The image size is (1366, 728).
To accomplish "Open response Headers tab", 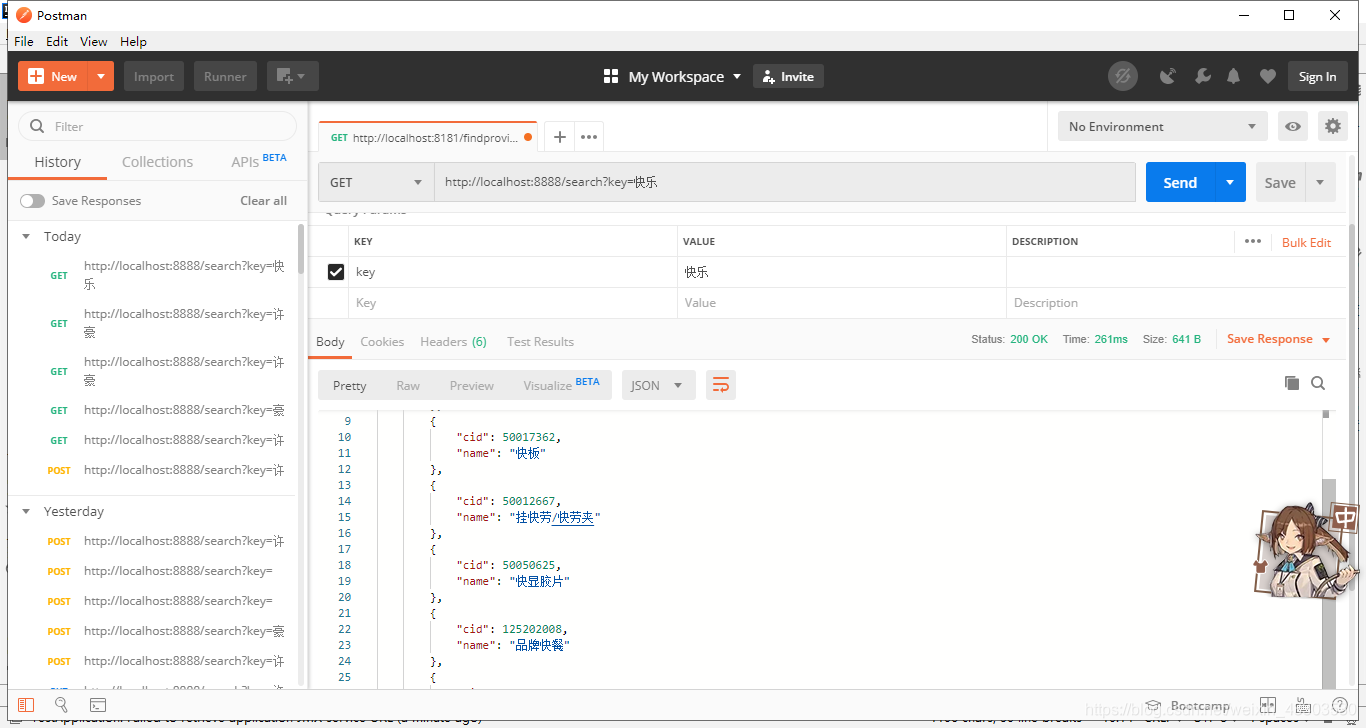I will (x=453, y=342).
